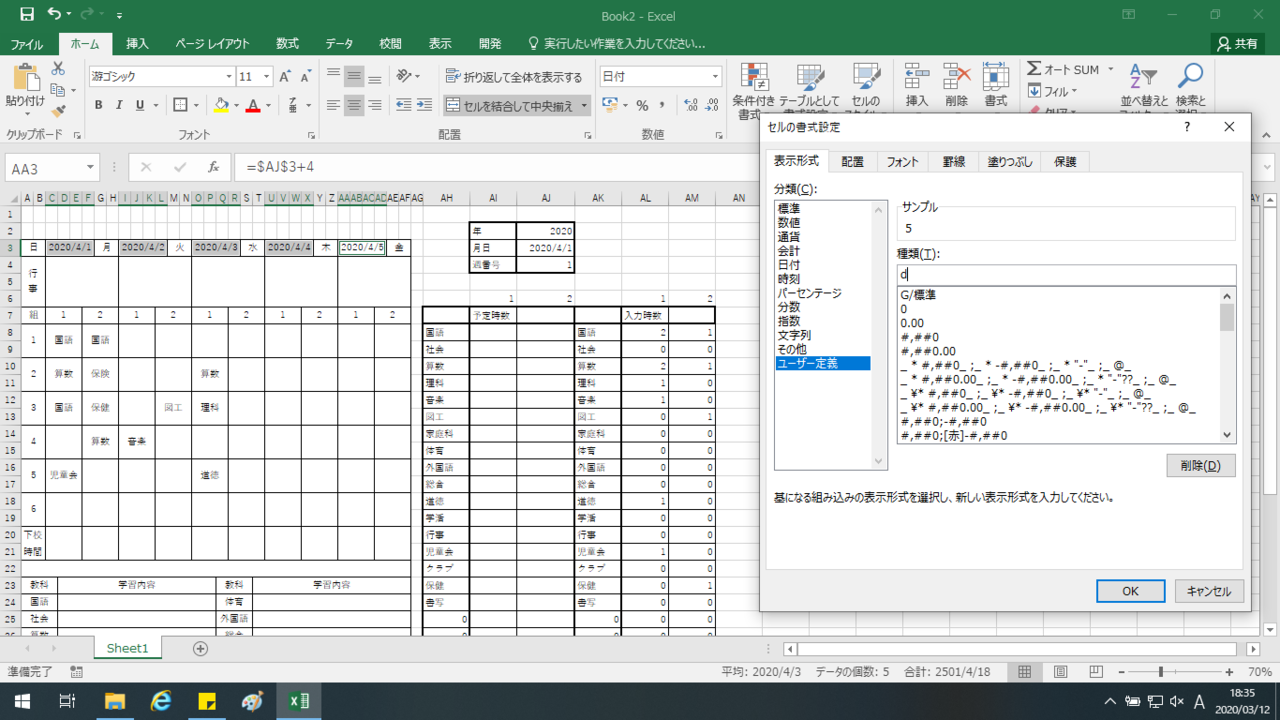Click 折り返して全体を表示する wrap text button

pyautogui.click(x=514, y=76)
